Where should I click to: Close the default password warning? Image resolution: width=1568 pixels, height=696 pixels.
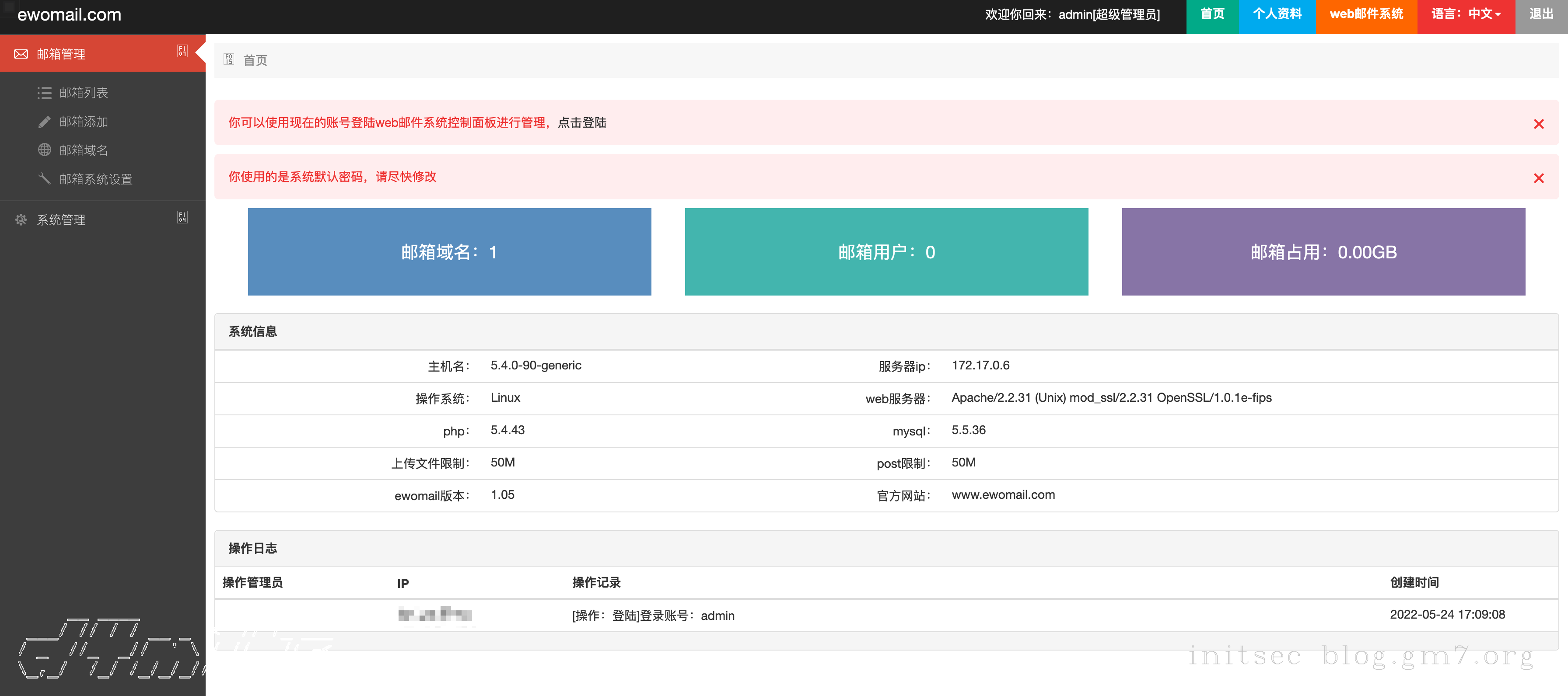(x=1538, y=178)
